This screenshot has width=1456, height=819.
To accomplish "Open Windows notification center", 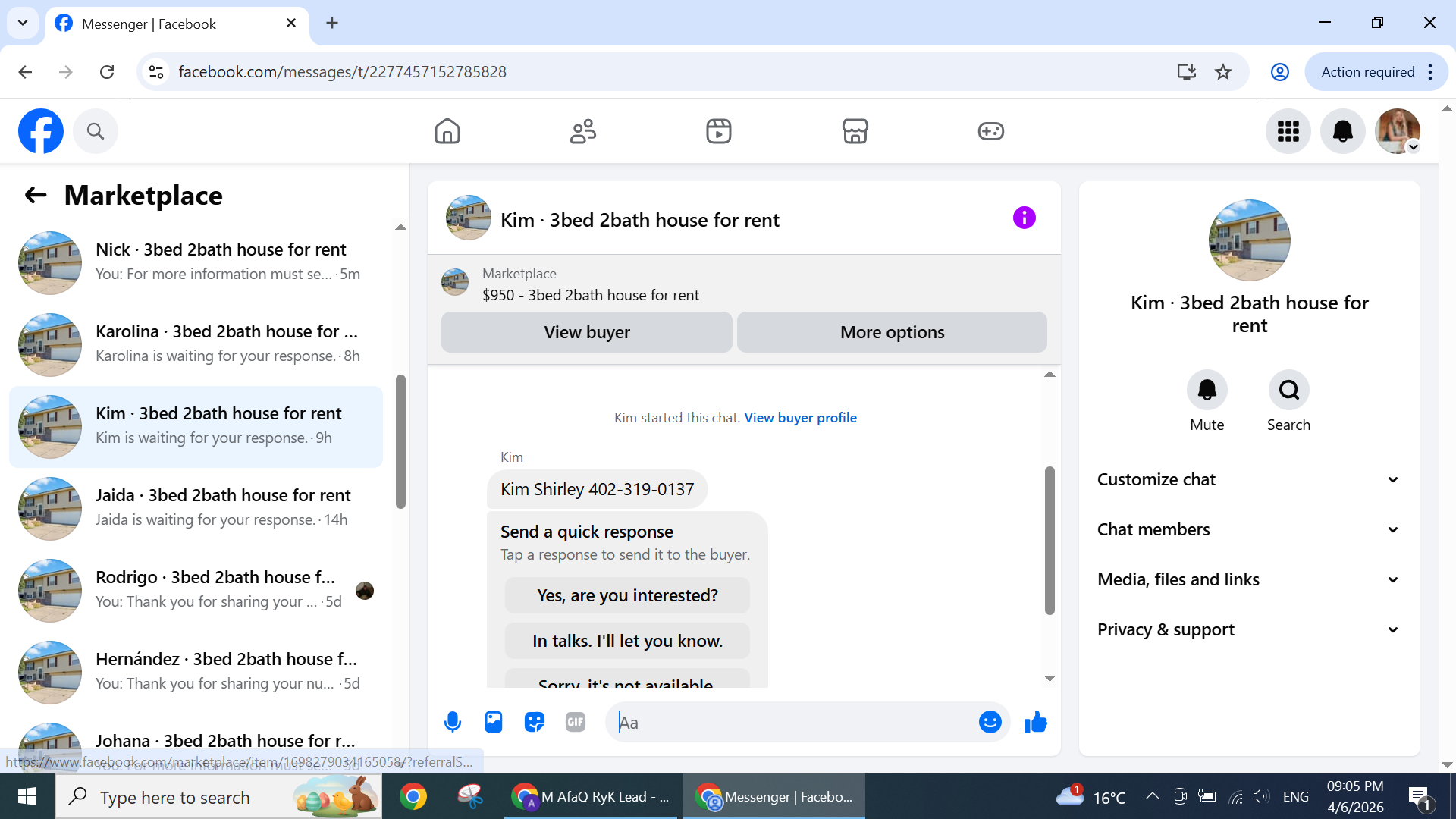I will [1420, 797].
